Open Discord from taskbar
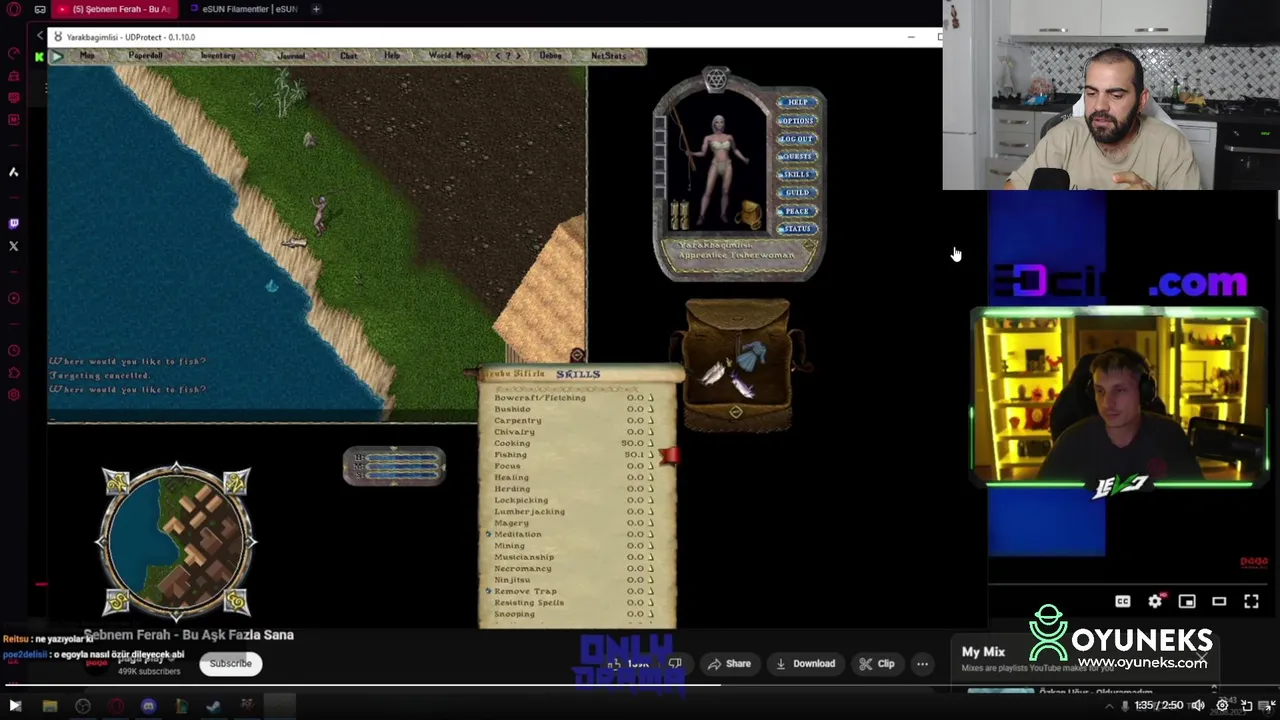 point(148,706)
